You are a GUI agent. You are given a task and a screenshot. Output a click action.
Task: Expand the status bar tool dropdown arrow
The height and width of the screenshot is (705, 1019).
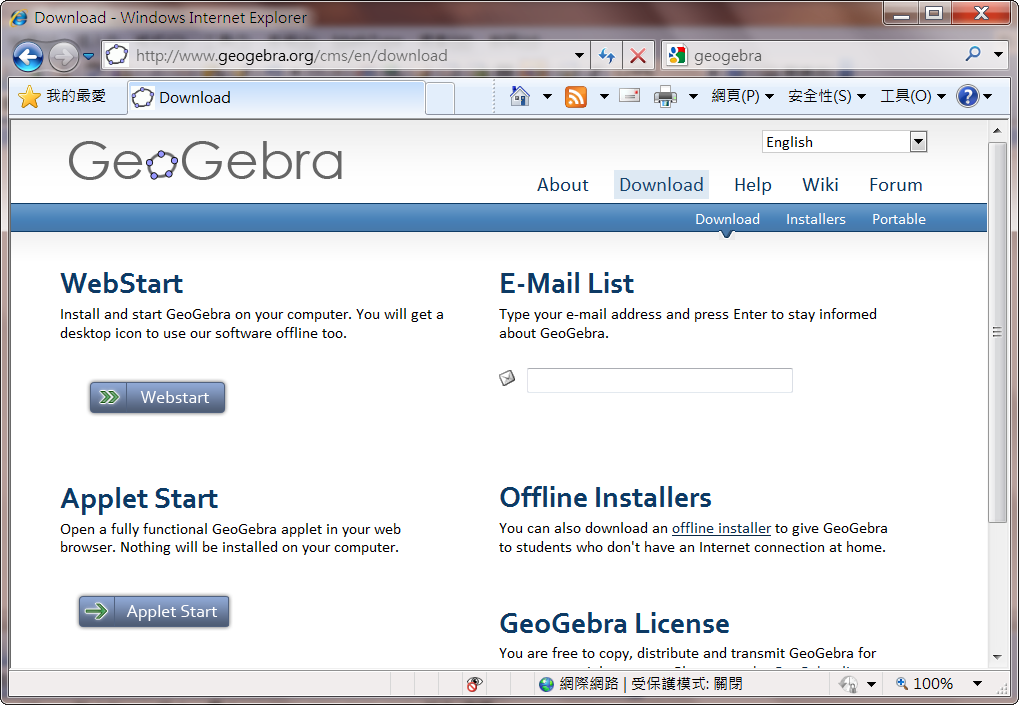coord(871,684)
